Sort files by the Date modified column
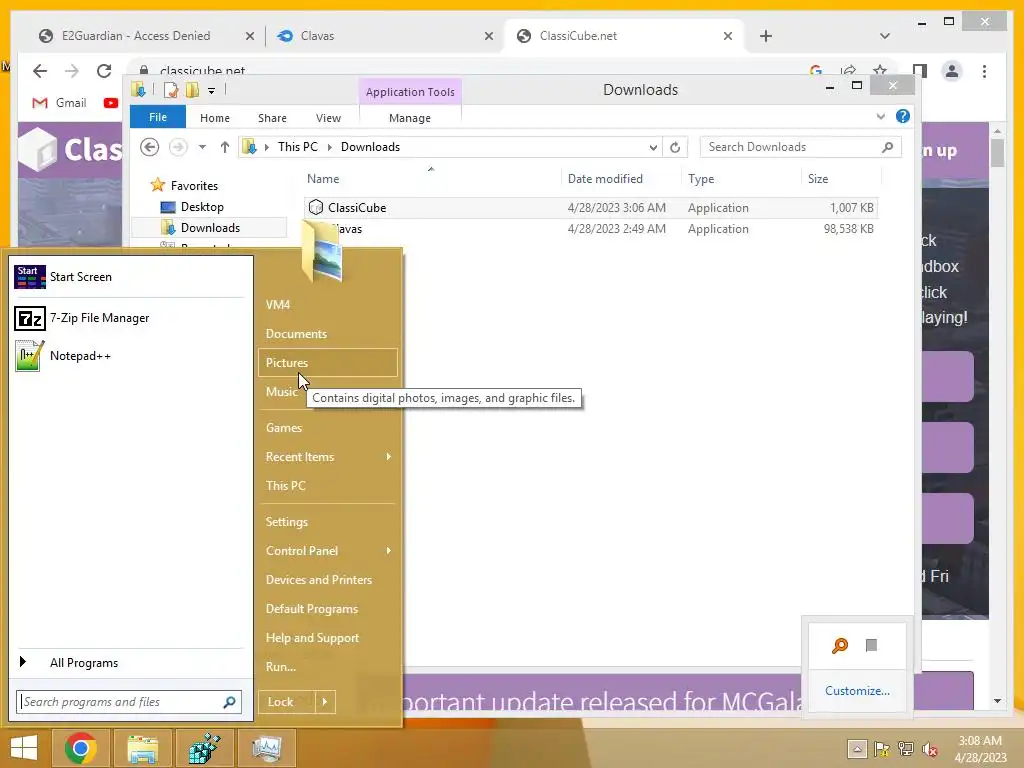The image size is (1024, 768). 620,179
